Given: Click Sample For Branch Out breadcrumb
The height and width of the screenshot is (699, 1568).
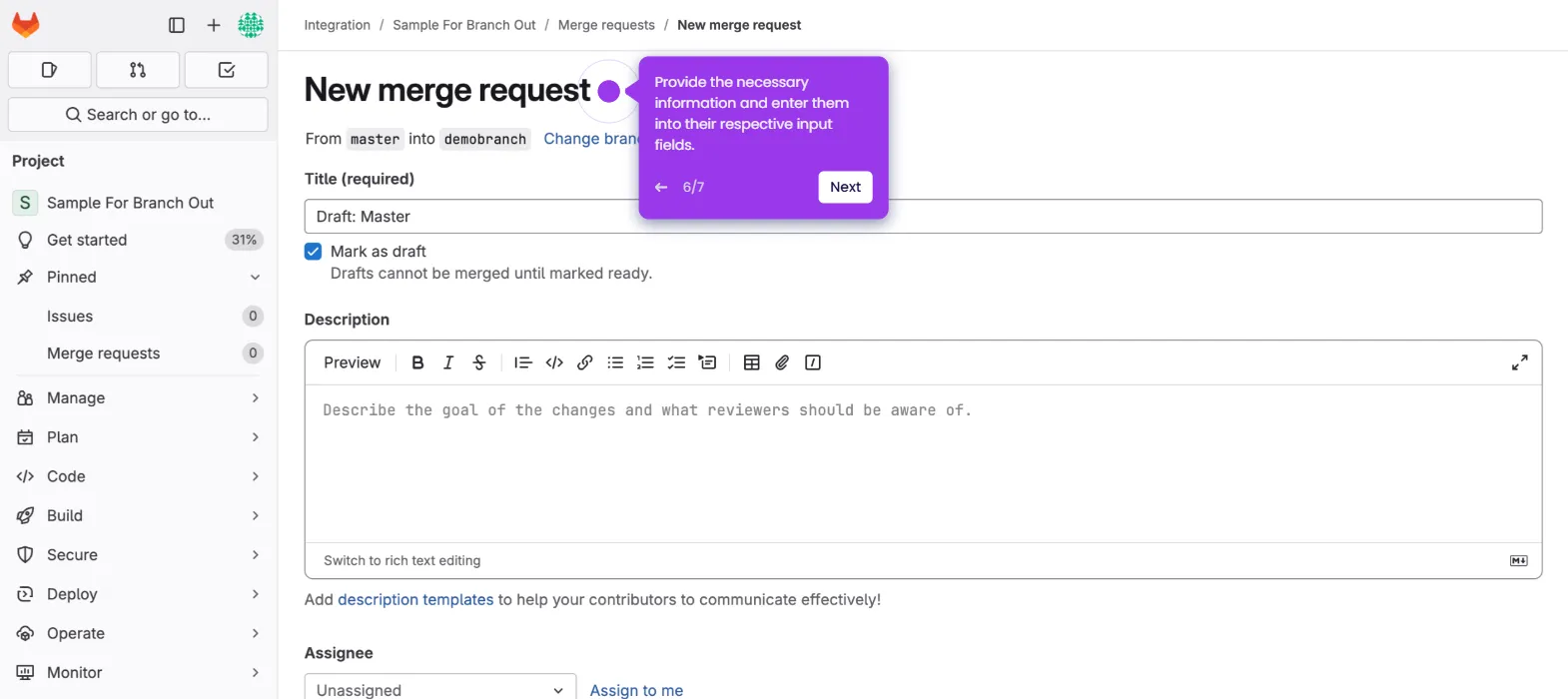Looking at the screenshot, I should [x=464, y=25].
